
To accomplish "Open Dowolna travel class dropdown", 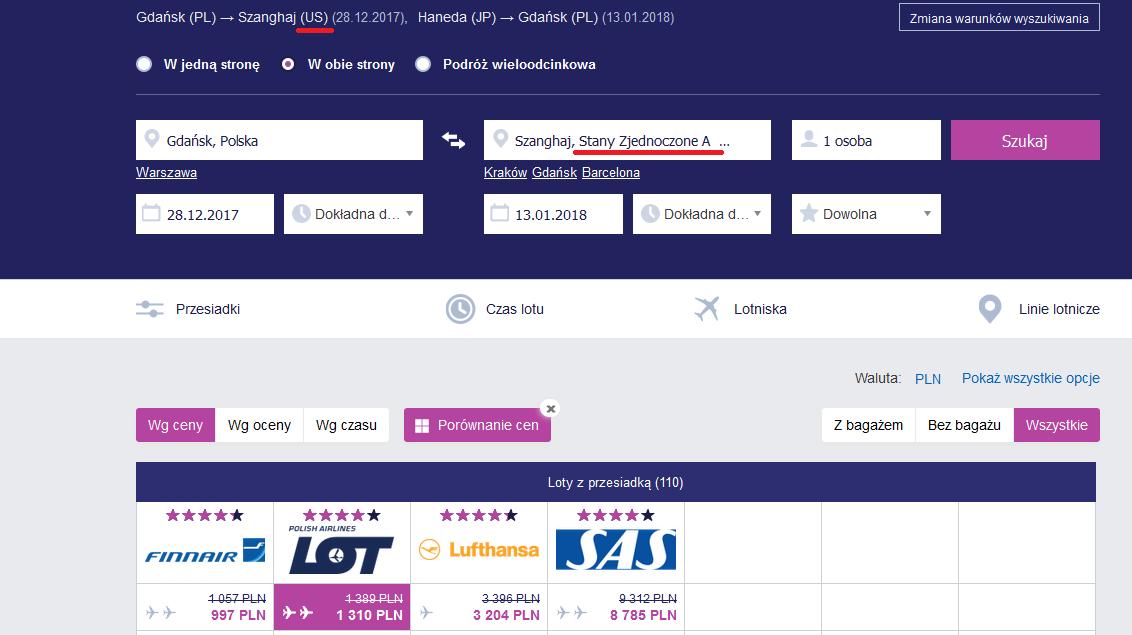I will [866, 214].
